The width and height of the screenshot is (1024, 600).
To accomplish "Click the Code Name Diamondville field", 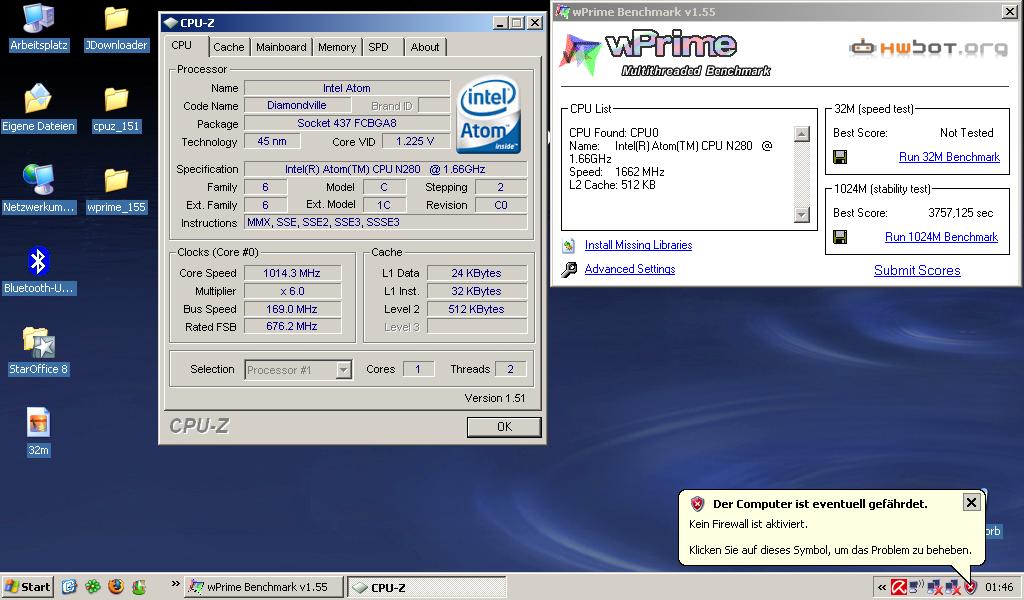I will [297, 105].
